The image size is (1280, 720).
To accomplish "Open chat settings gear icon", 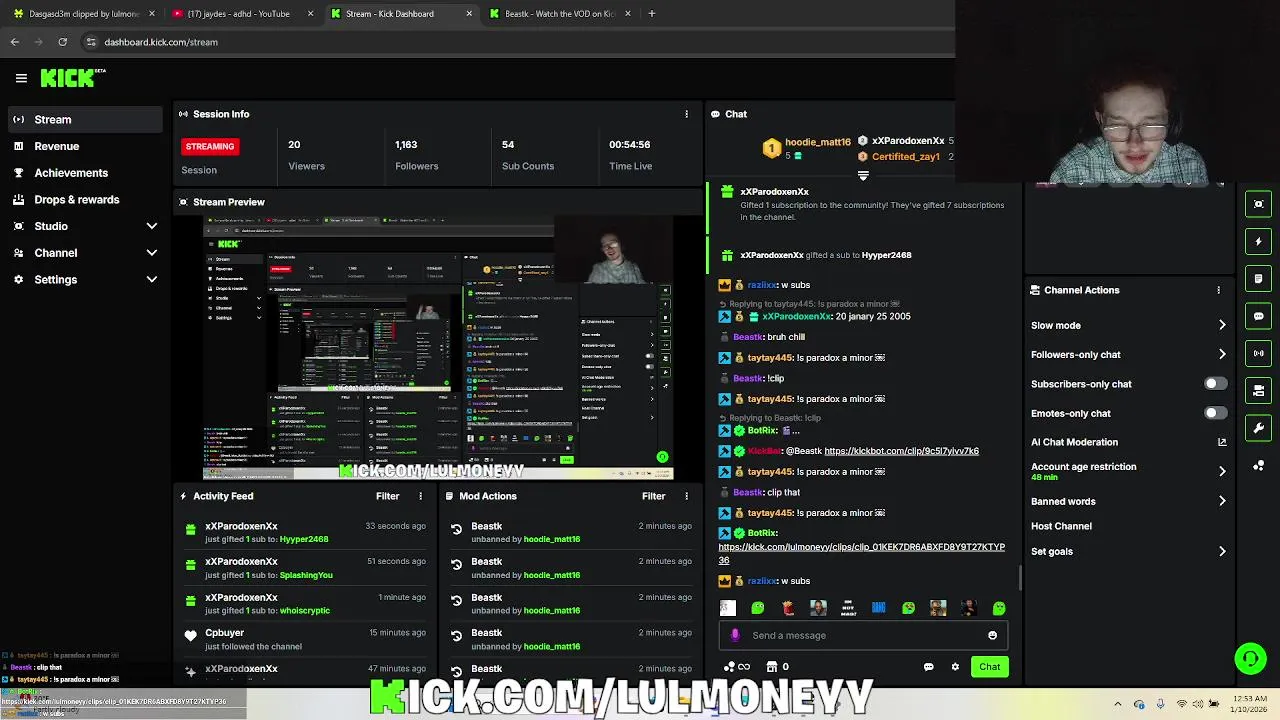I will click(x=955, y=667).
